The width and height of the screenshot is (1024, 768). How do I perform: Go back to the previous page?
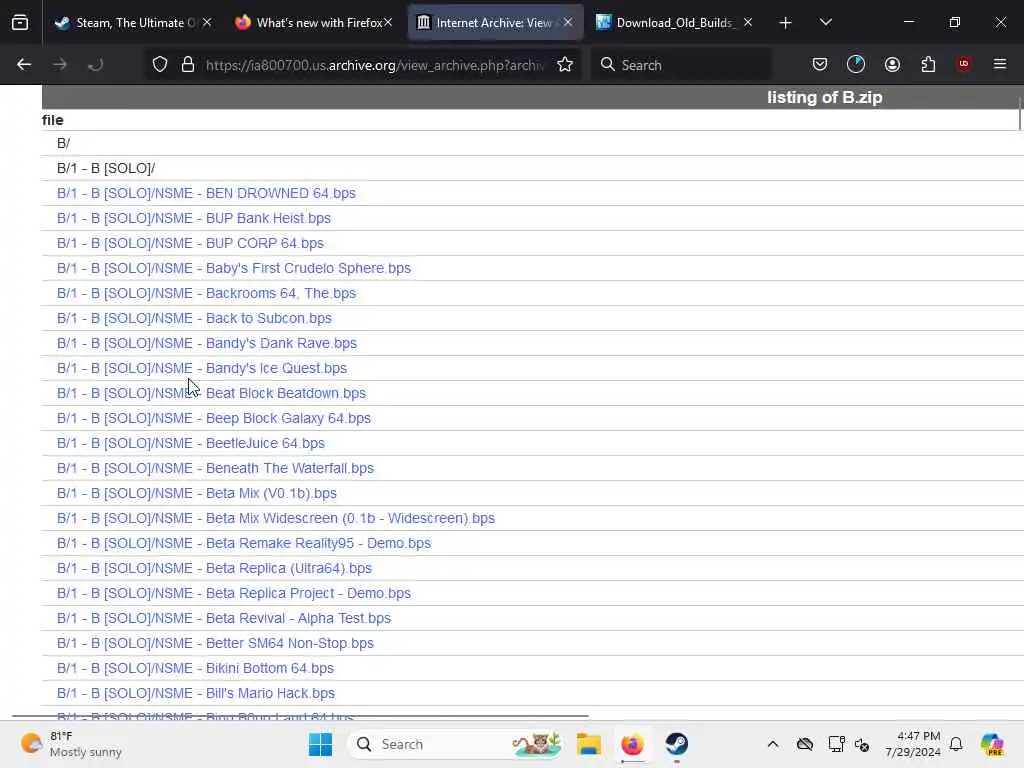(x=24, y=65)
